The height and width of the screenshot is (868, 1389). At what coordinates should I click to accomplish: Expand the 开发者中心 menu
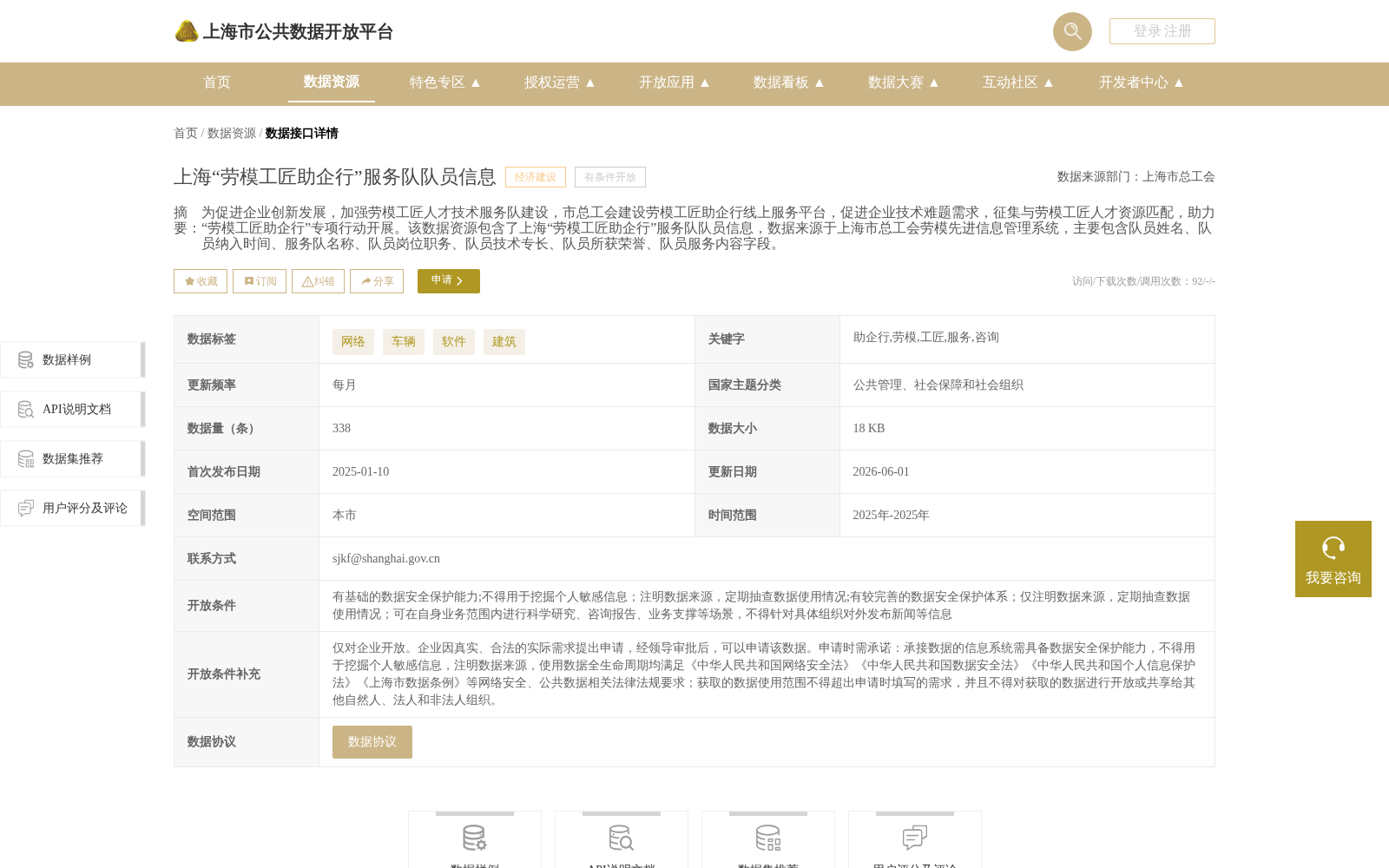tap(1142, 82)
